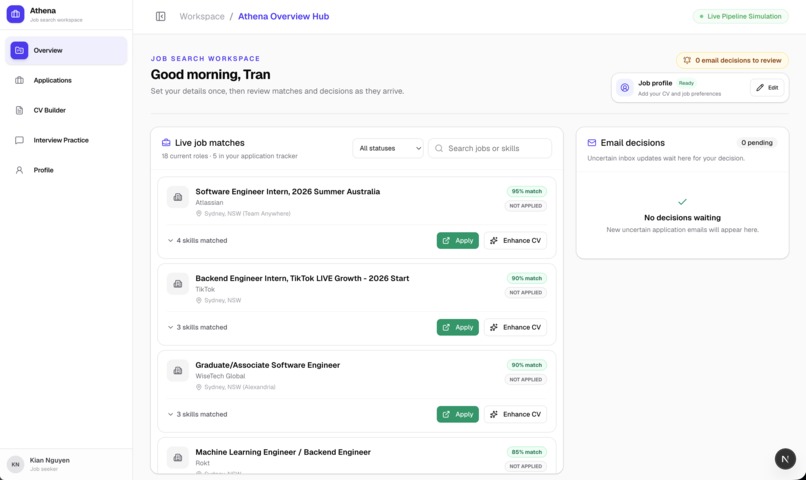Image resolution: width=806 pixels, height=480 pixels.
Task: Enhance CV for the WiseTech Global role
Action: 516,414
